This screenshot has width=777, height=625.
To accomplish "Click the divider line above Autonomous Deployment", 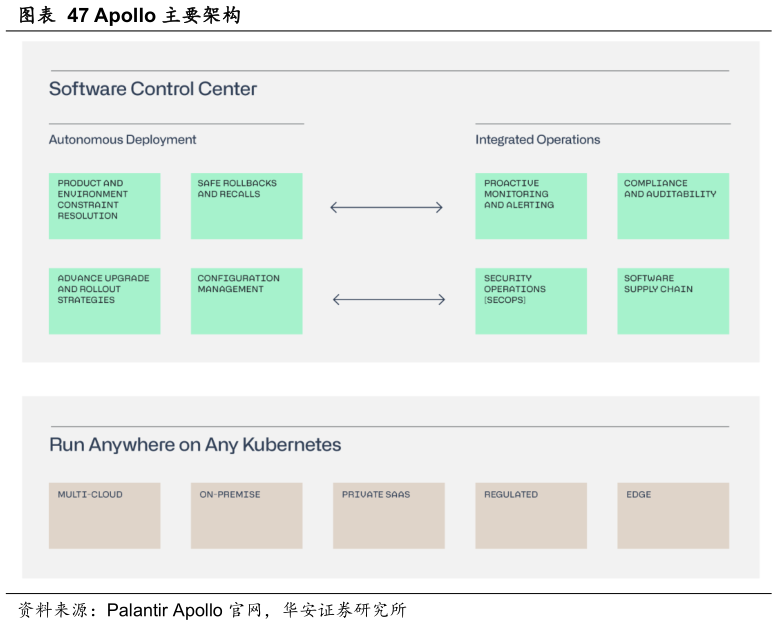I will coord(176,124).
